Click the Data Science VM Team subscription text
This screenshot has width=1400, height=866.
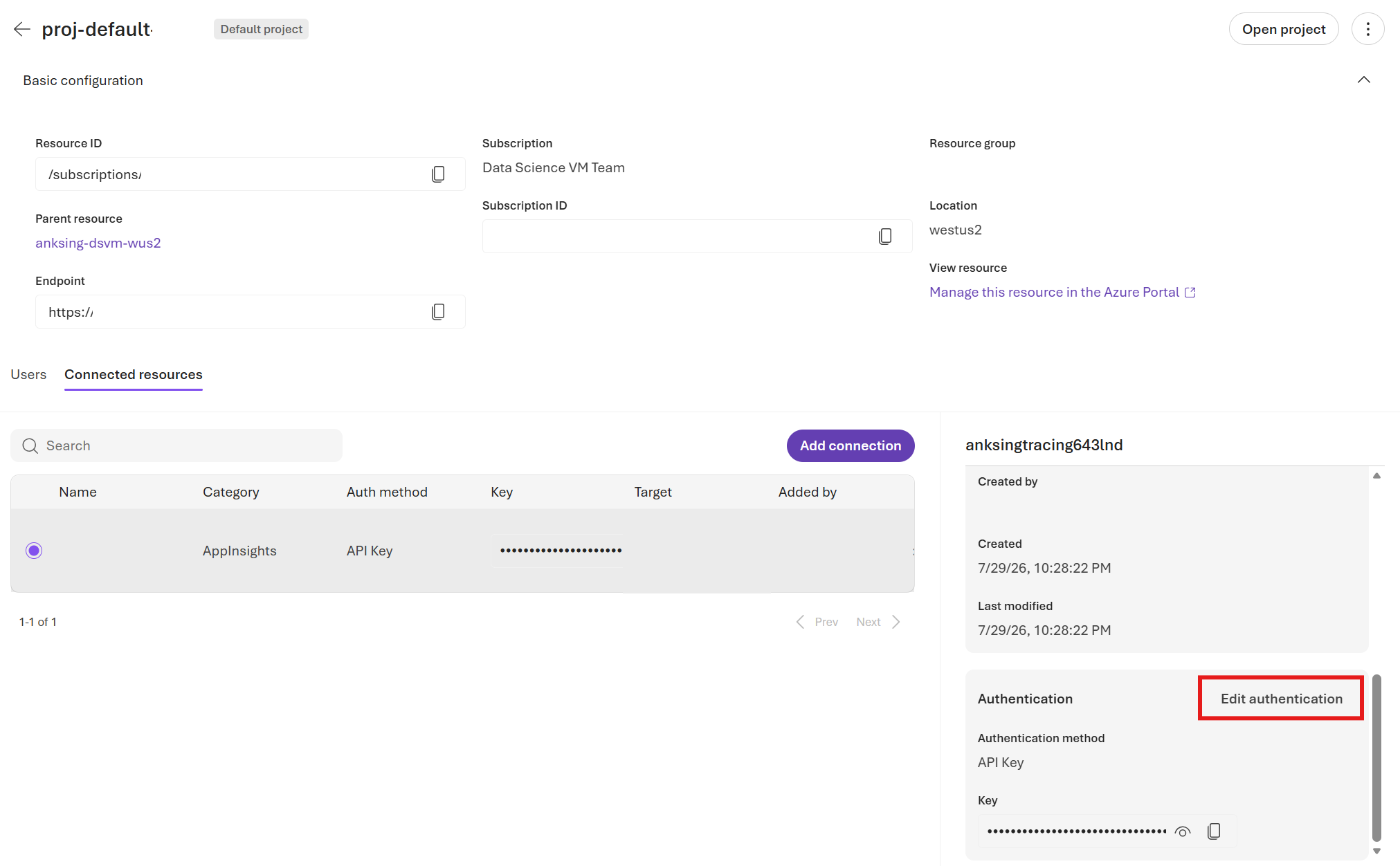click(x=554, y=167)
